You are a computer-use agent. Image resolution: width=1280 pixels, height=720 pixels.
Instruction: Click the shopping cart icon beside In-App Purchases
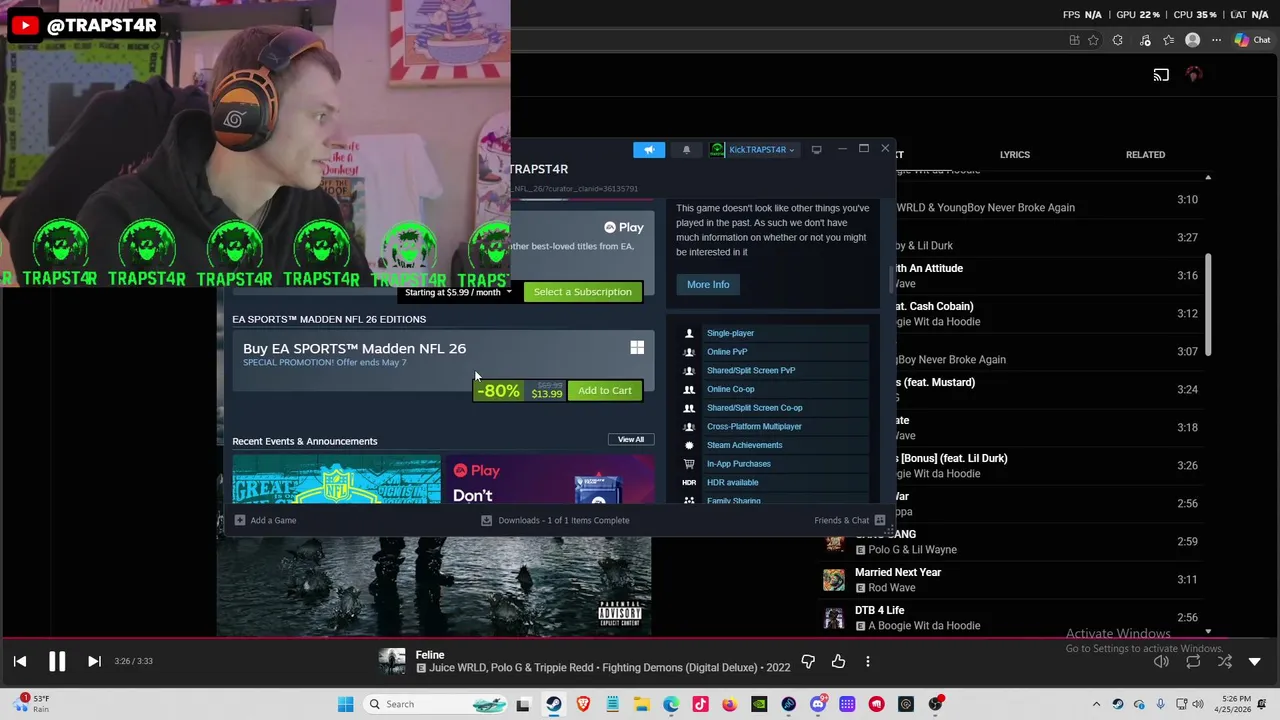[689, 464]
